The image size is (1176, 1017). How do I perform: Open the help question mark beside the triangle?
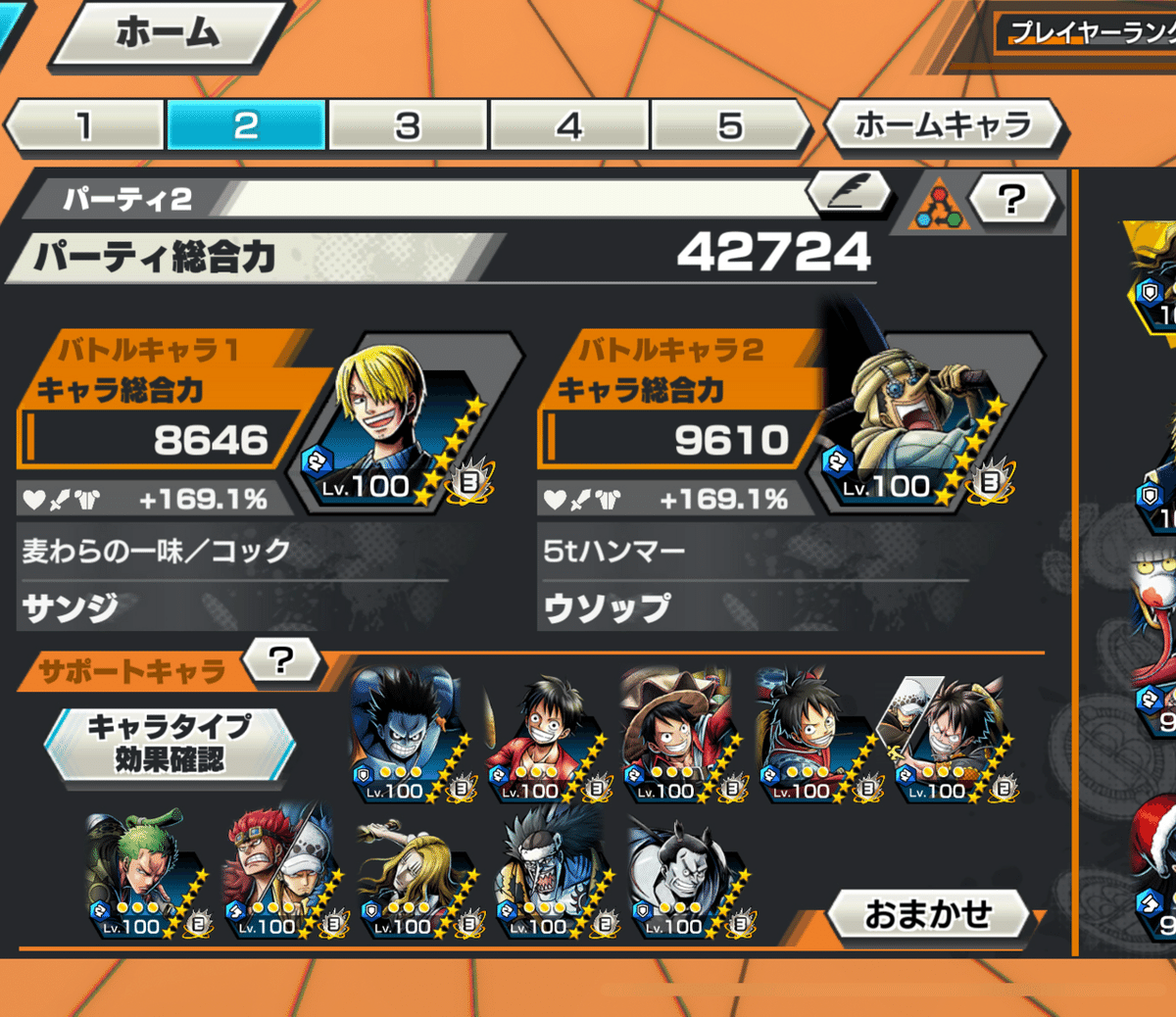click(x=1013, y=200)
